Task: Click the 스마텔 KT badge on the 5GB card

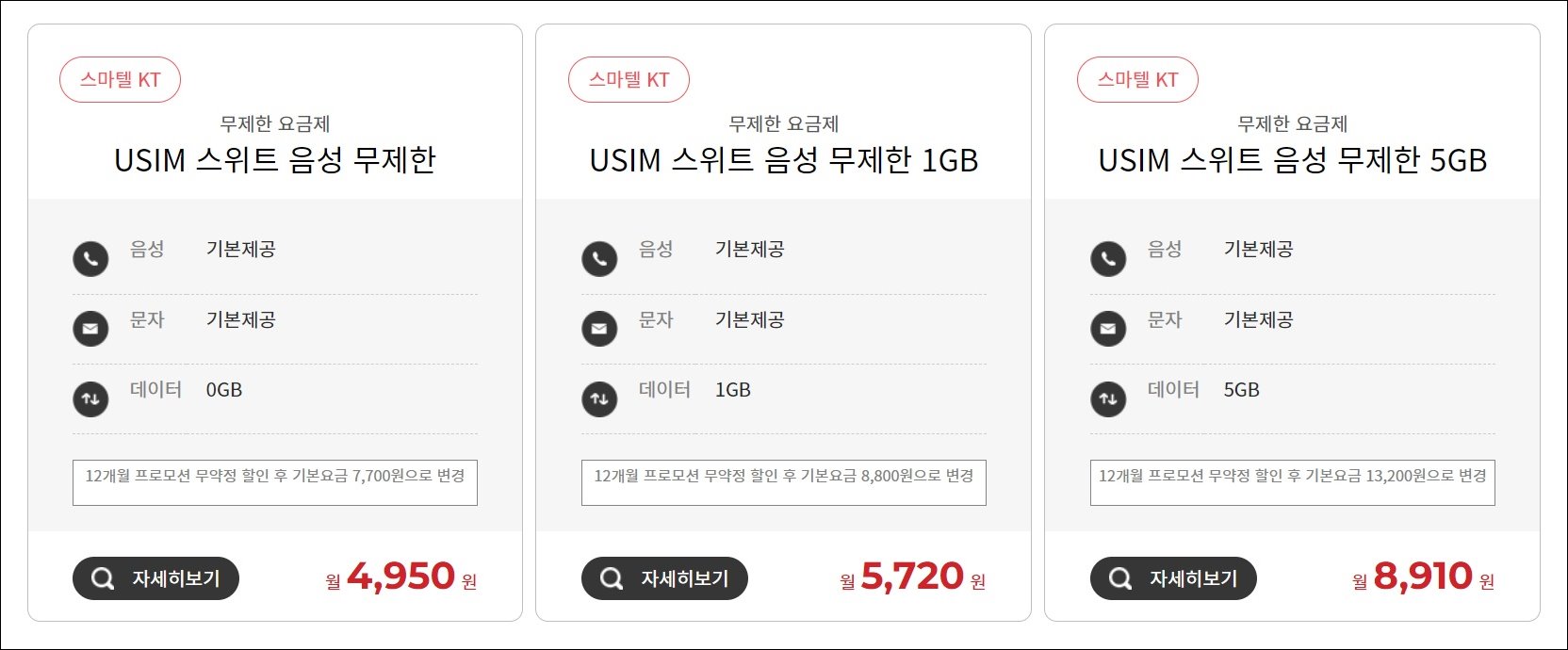Action: click(x=1137, y=79)
